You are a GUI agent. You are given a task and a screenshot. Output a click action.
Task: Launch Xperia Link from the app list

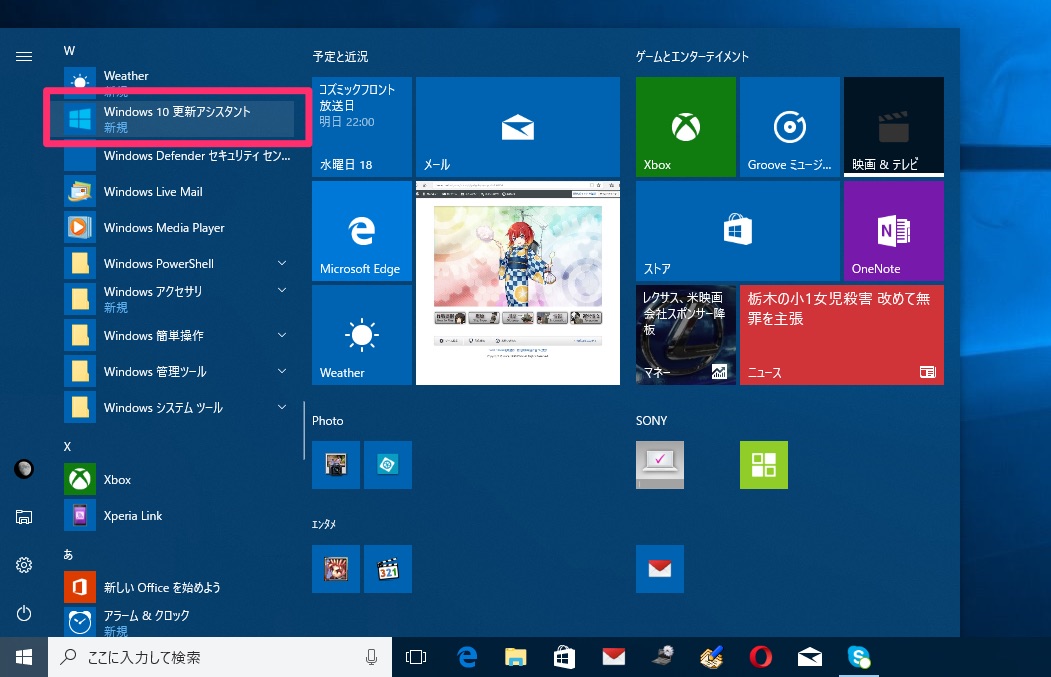(178, 515)
